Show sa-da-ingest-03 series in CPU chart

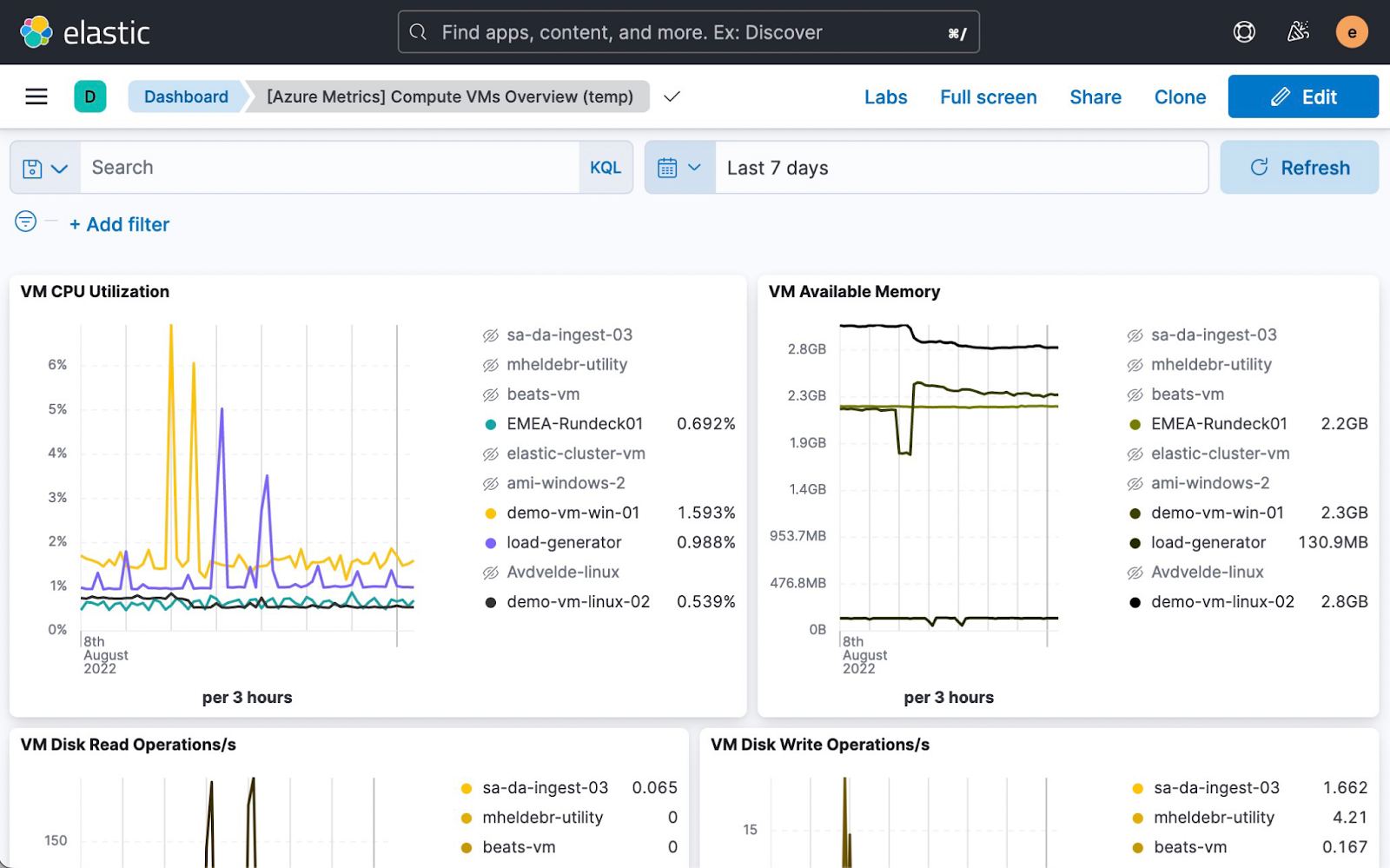click(491, 335)
